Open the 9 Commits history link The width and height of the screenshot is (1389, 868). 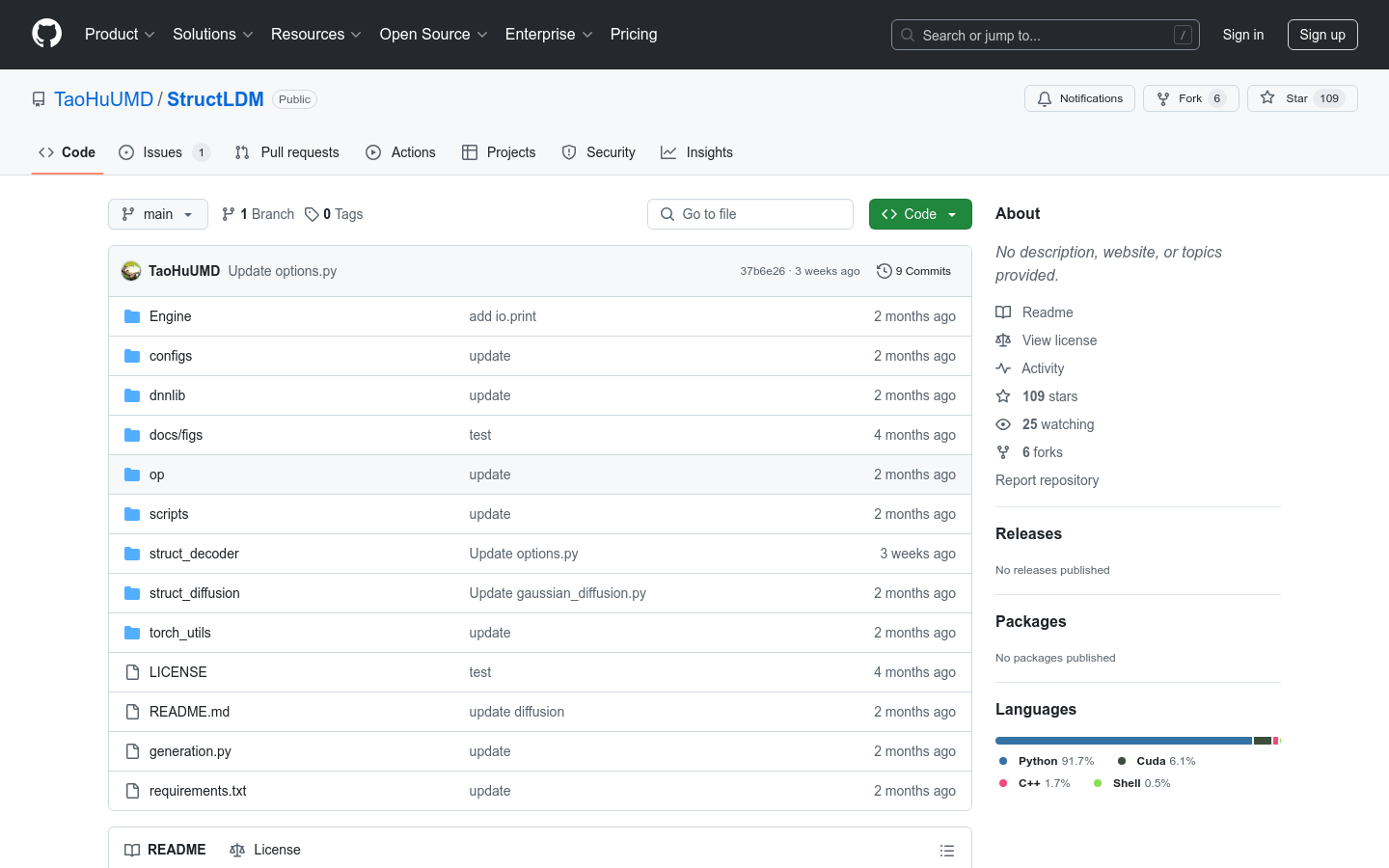click(x=913, y=271)
